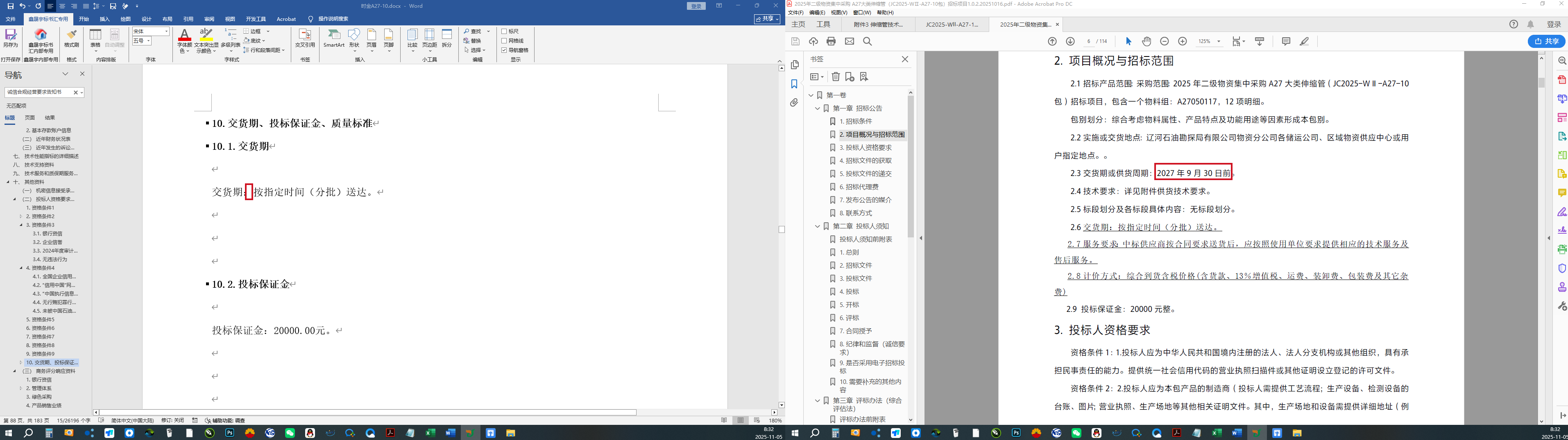Open 鑫晟宇标书汇内部专用 house icon
The image size is (1568, 440).
tap(41, 41)
